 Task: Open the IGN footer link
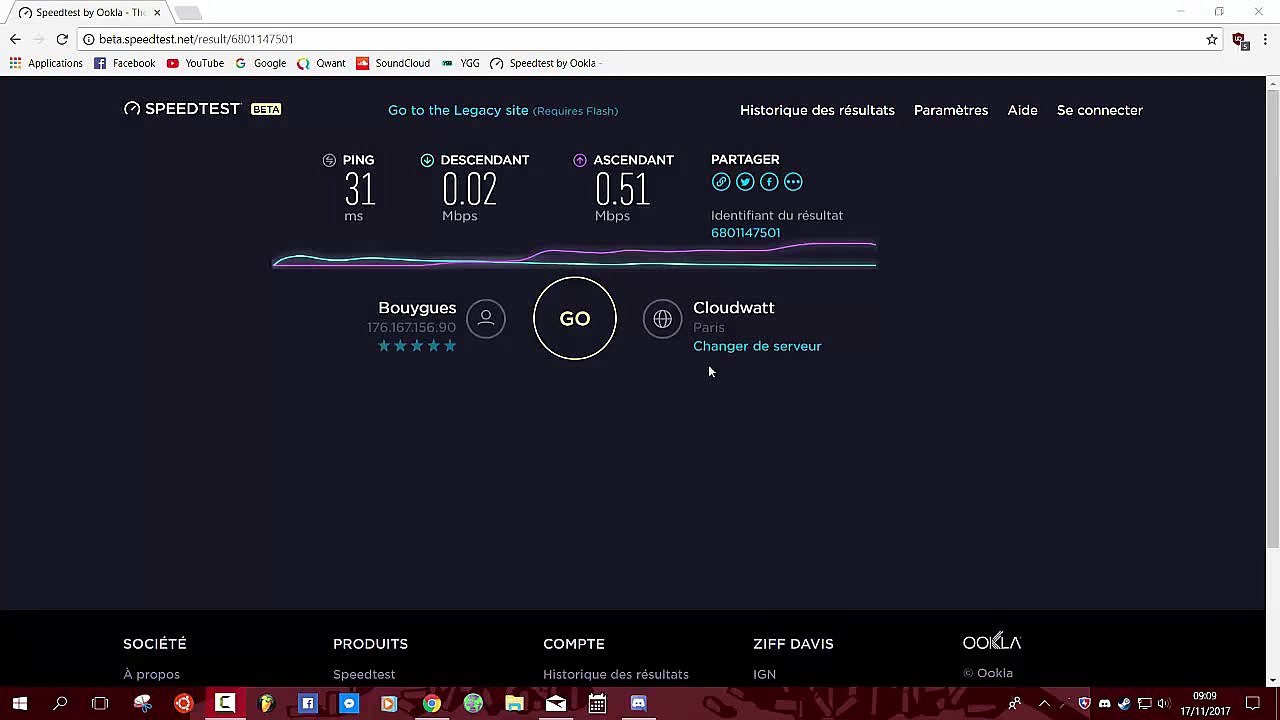[x=764, y=674]
